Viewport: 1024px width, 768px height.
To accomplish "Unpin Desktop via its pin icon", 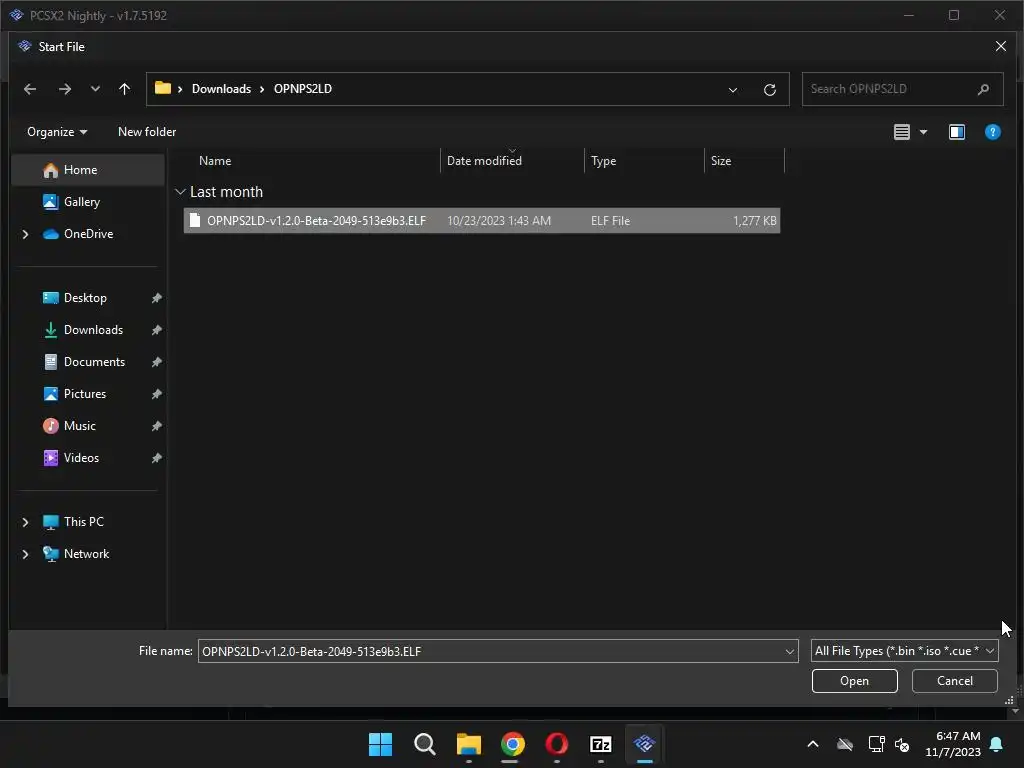I will coord(157,298).
